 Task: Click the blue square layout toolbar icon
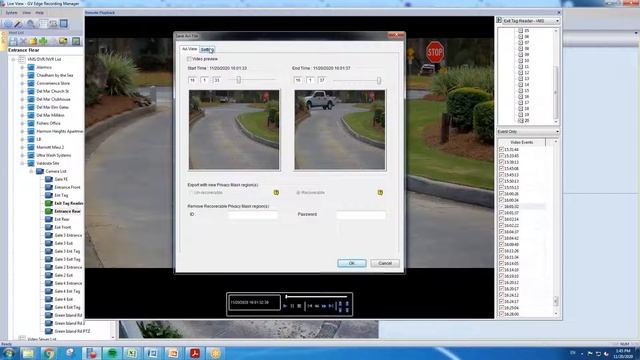point(64,24)
